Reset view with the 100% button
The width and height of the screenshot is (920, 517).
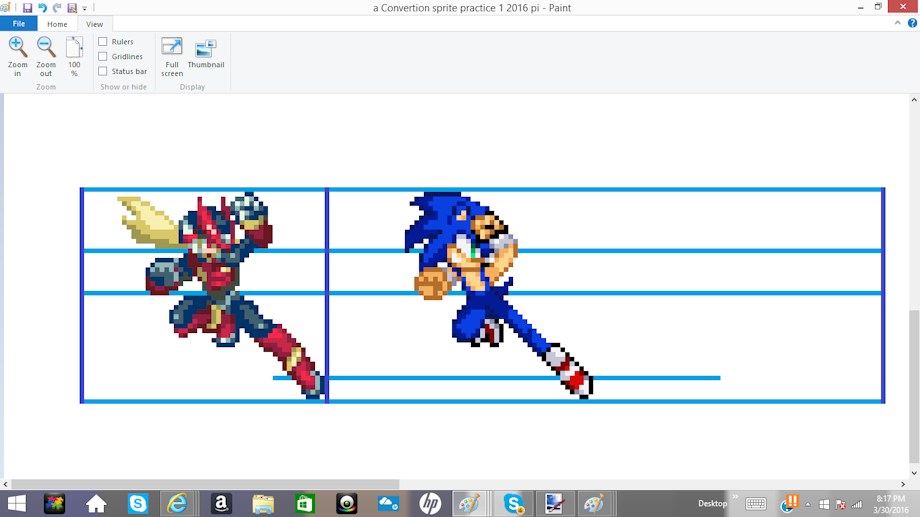(x=74, y=56)
